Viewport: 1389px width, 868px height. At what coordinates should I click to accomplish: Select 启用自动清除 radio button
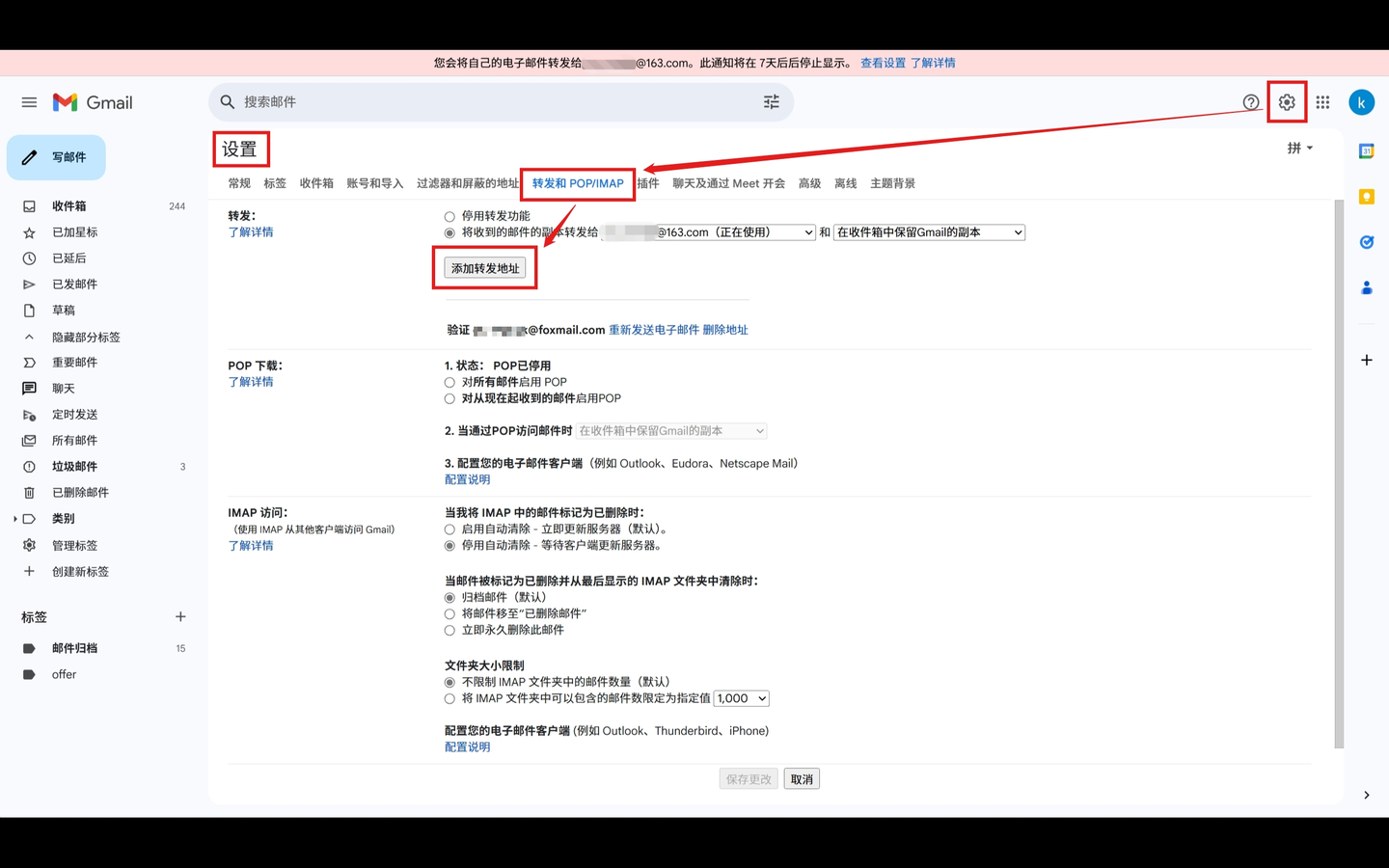[449, 529]
